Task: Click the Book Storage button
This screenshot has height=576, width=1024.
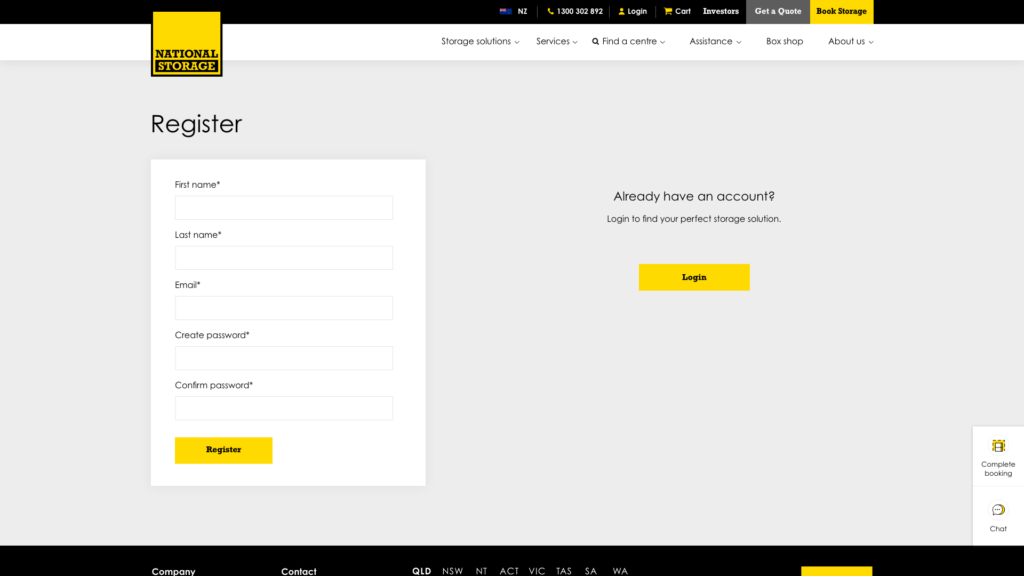Action: pyautogui.click(x=841, y=12)
